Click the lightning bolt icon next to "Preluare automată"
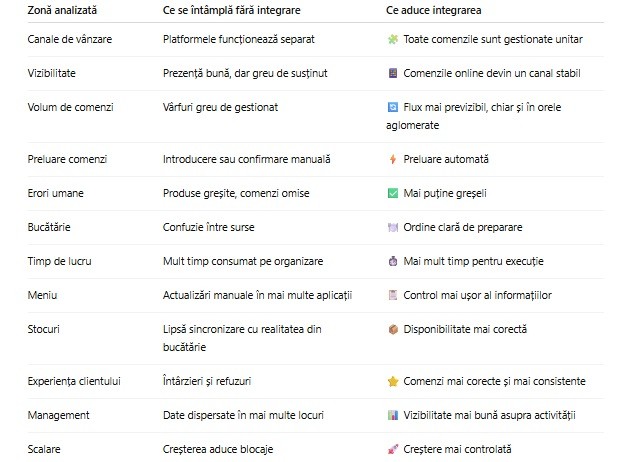This screenshot has height=462, width=630. pos(392,159)
